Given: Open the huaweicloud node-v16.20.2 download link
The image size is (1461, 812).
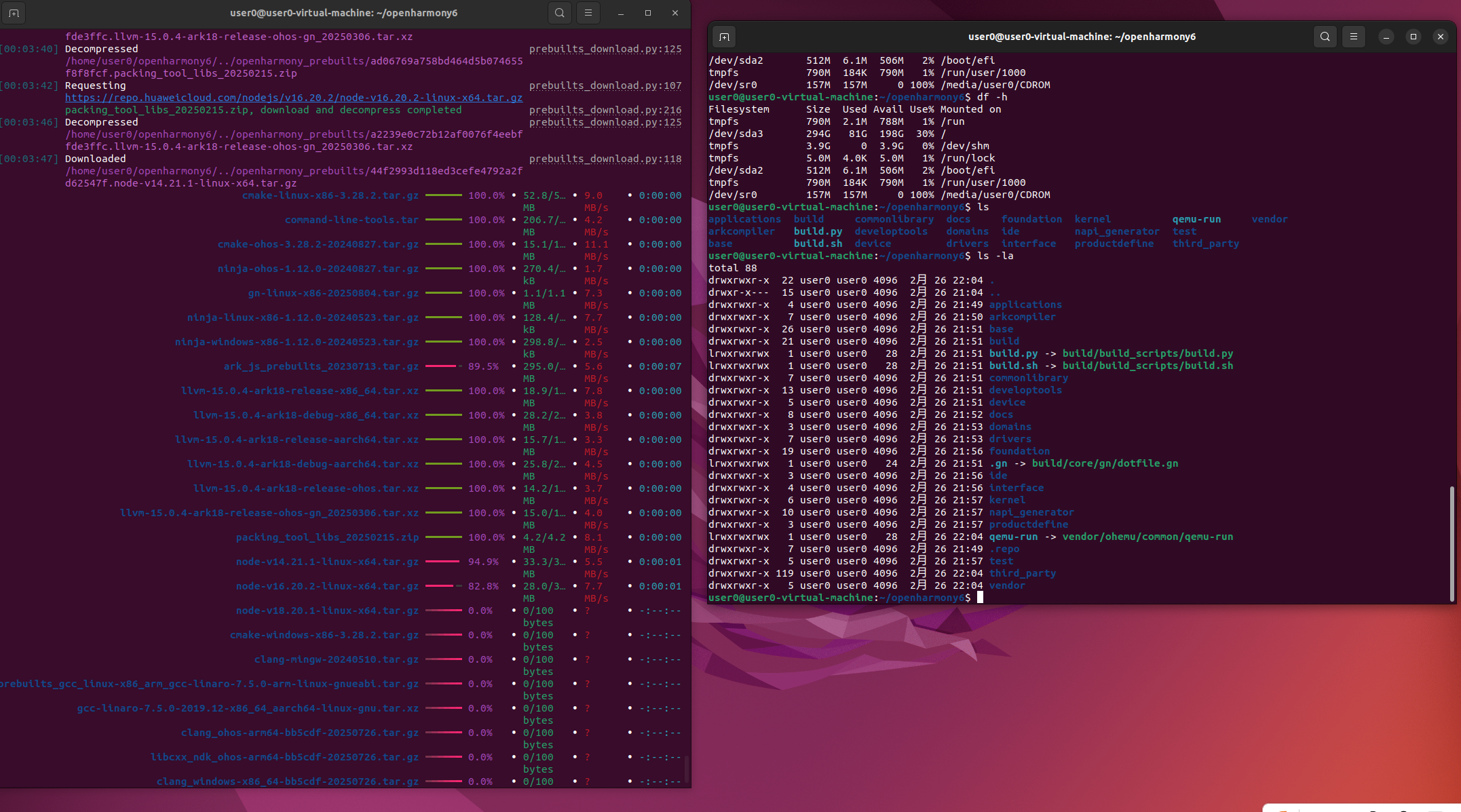Looking at the screenshot, I should (293, 98).
